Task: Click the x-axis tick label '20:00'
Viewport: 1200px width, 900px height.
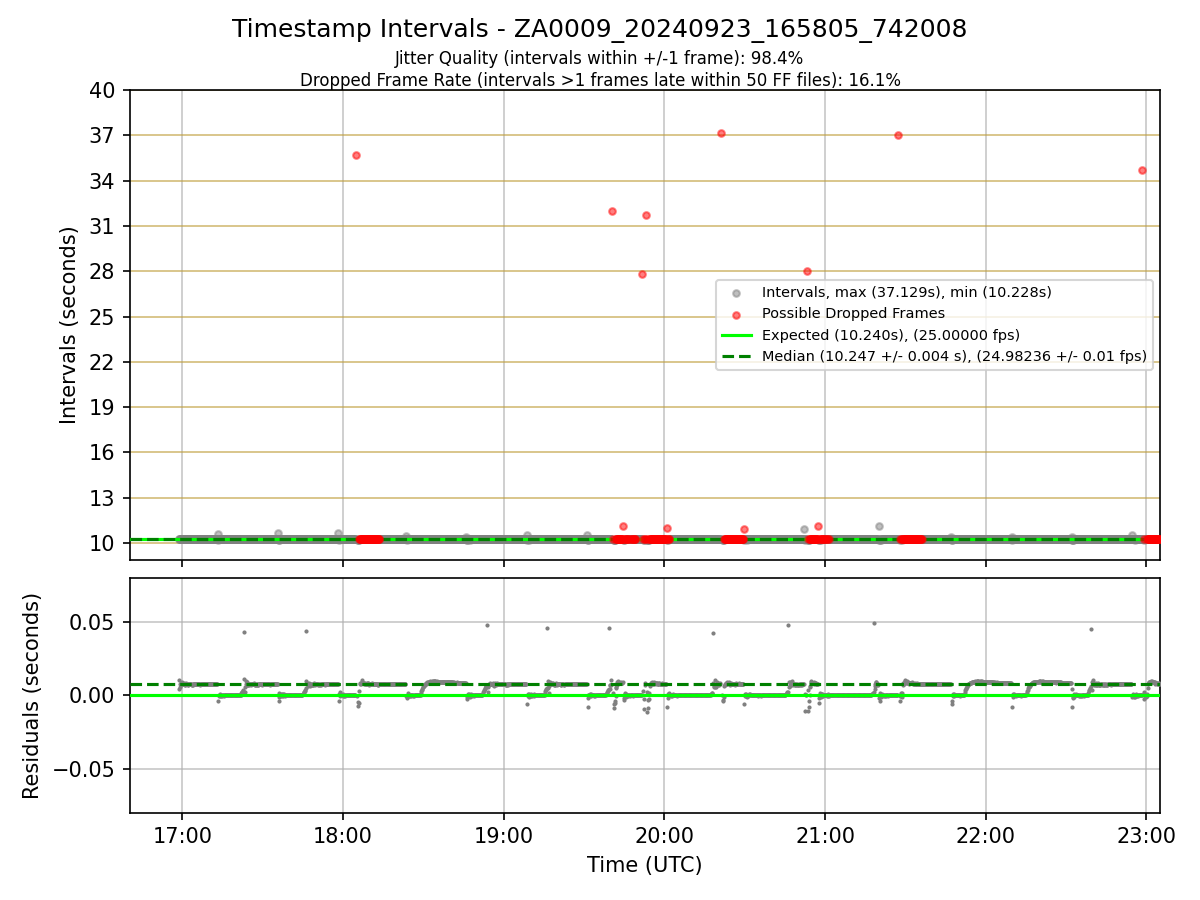Action: pos(664,834)
